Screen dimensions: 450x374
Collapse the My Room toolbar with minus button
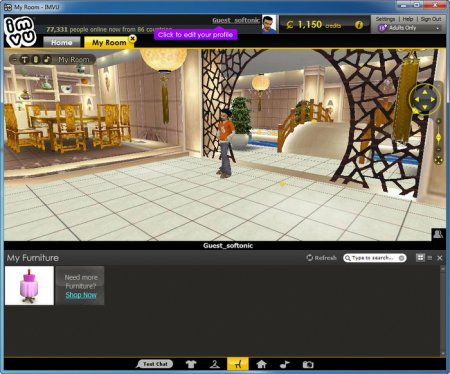(x=14, y=60)
